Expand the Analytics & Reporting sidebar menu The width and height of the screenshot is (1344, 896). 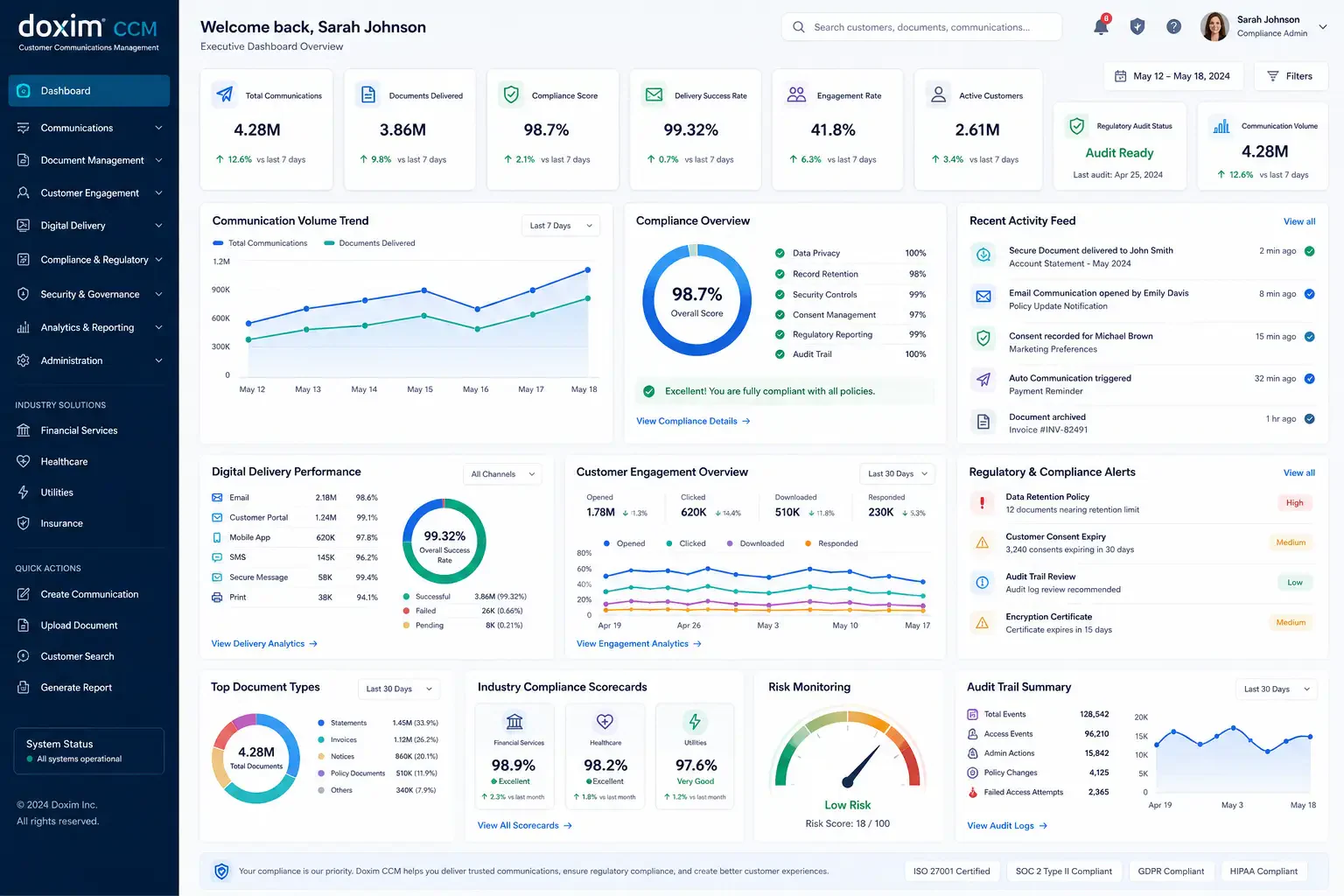pos(89,327)
